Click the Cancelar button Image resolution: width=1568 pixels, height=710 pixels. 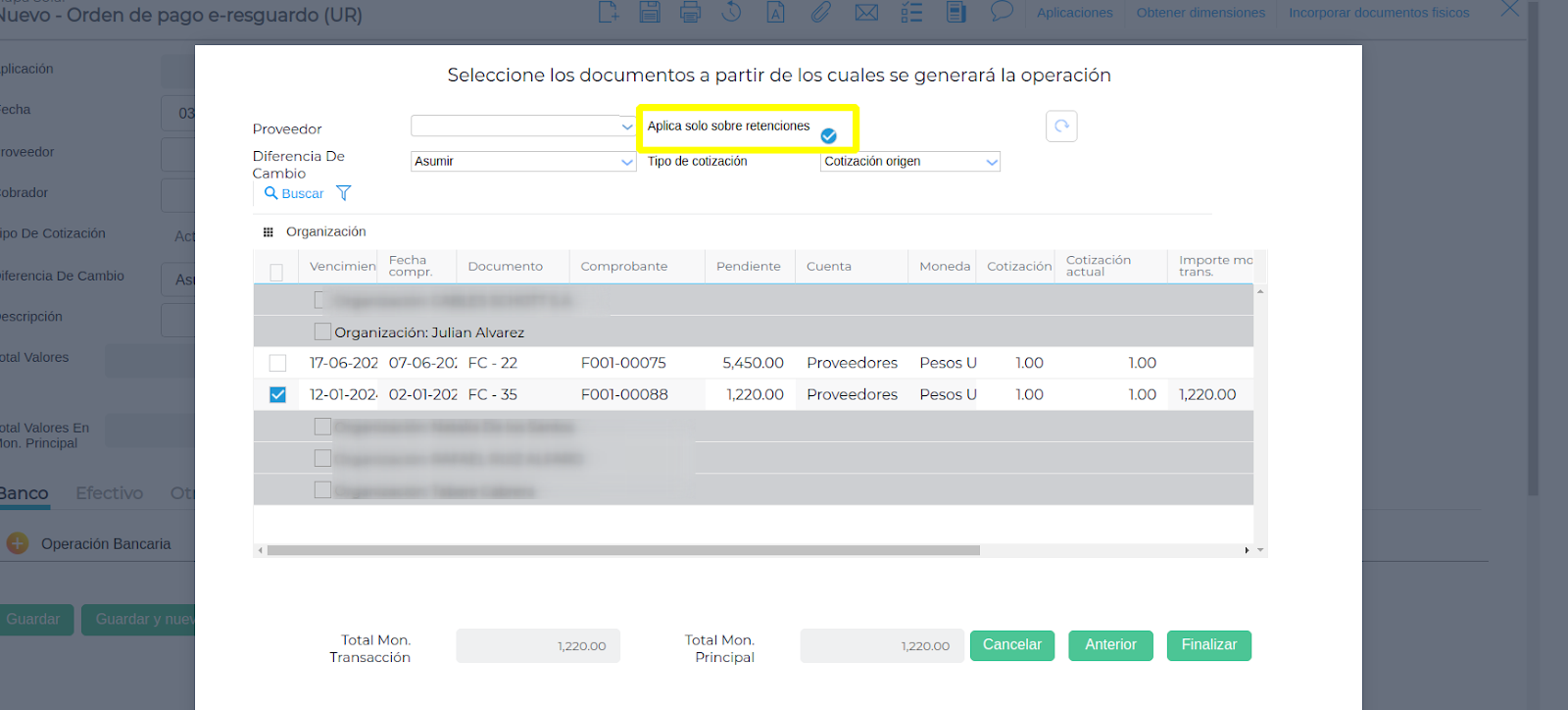pyautogui.click(x=1012, y=645)
